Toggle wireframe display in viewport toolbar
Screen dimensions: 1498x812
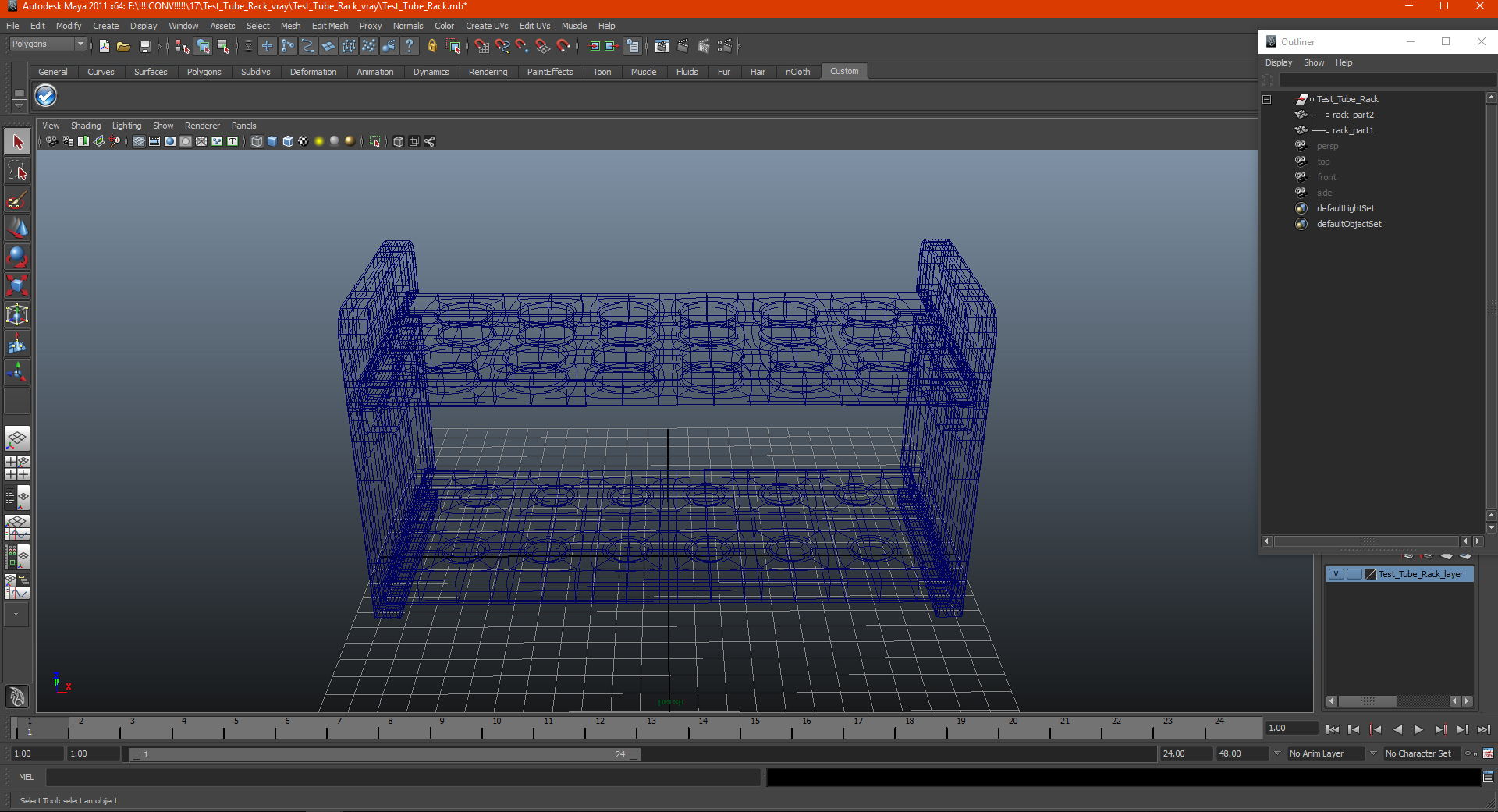pos(257,141)
